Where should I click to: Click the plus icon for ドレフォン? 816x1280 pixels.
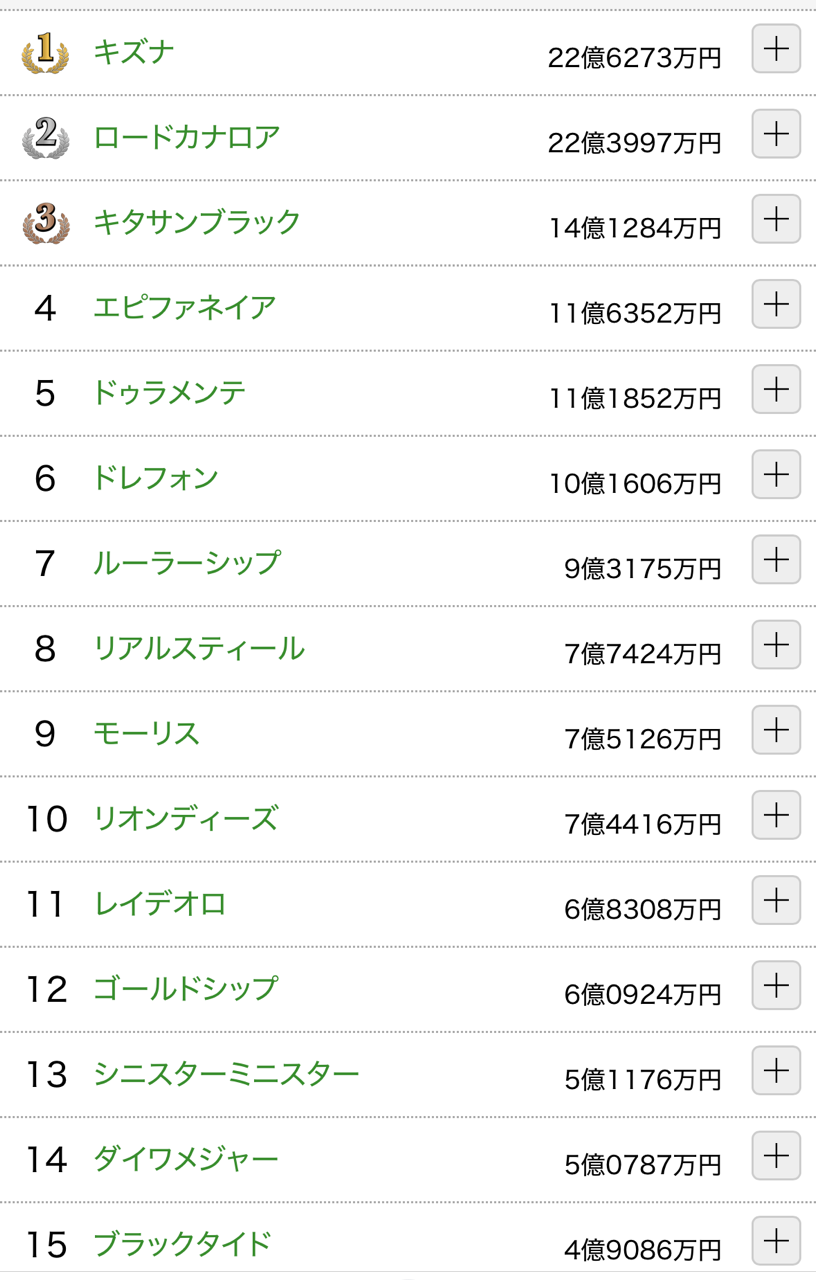776,474
